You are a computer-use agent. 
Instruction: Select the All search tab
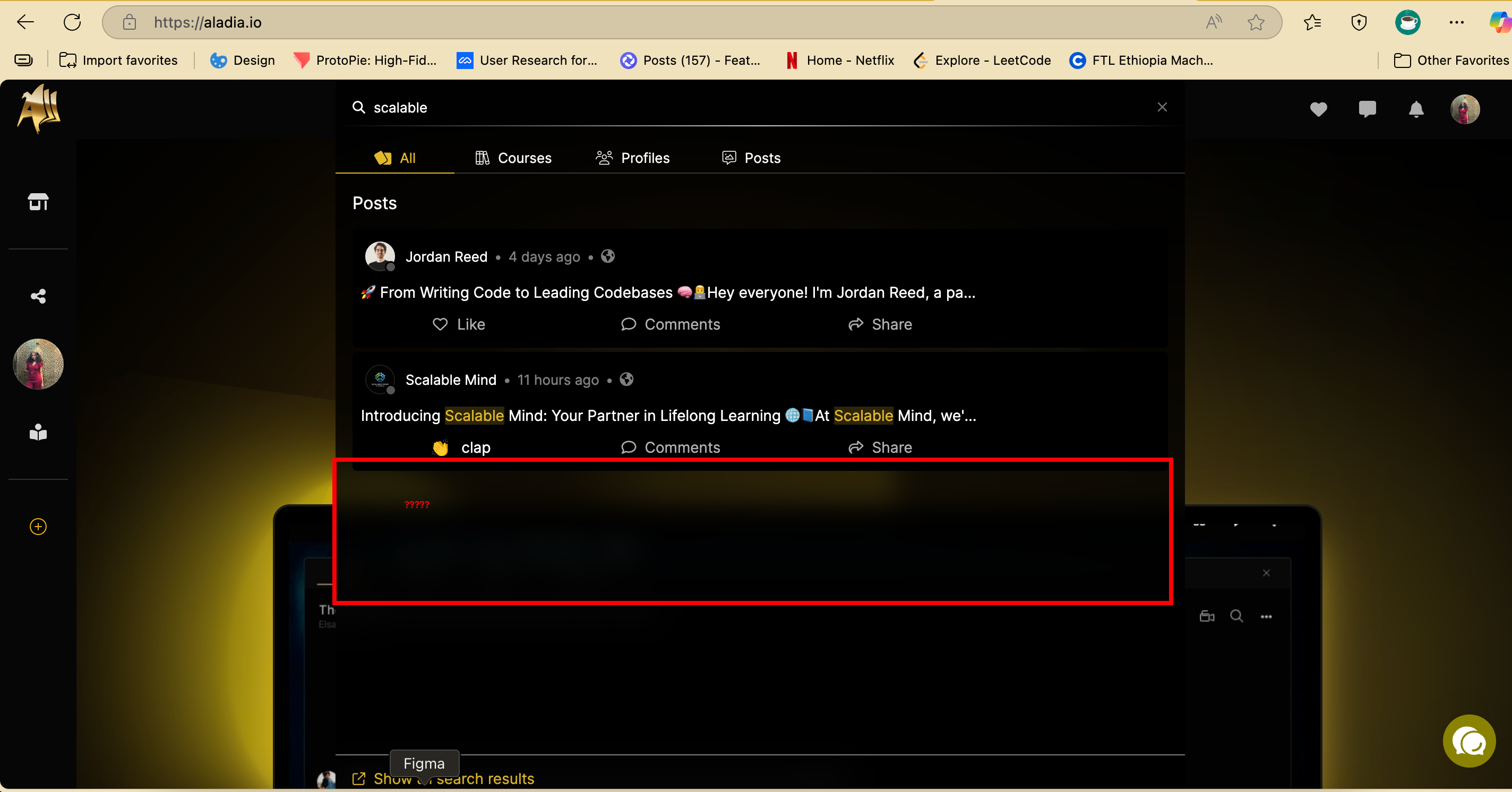point(394,158)
